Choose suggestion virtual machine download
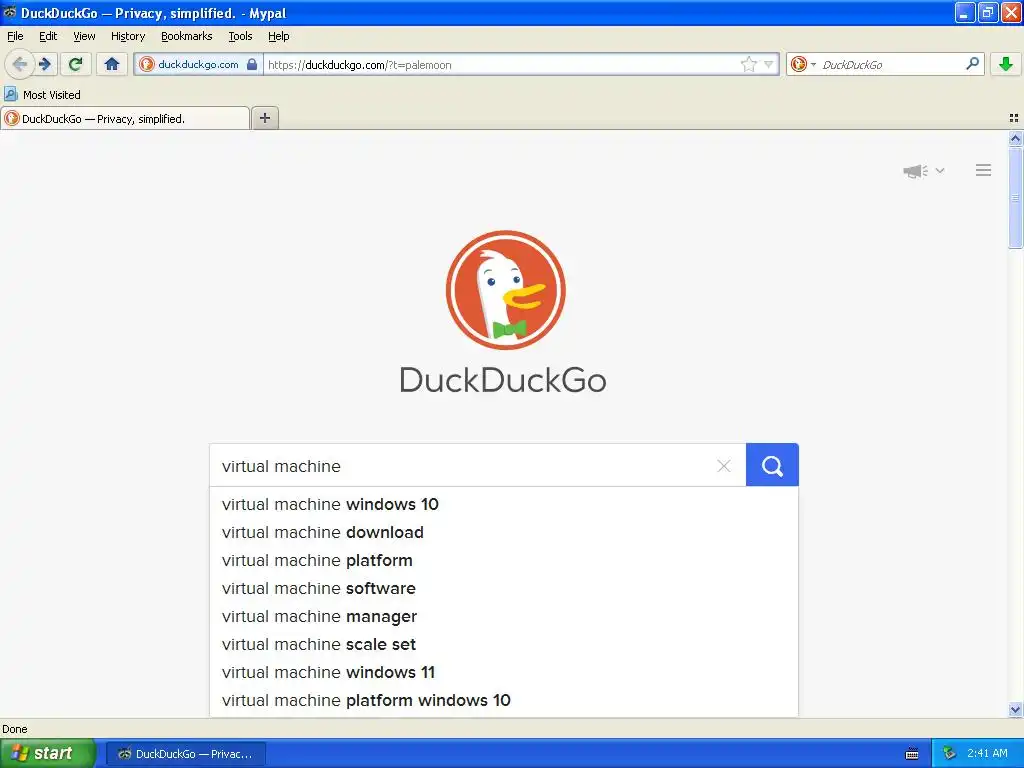1024x768 pixels. (x=504, y=532)
